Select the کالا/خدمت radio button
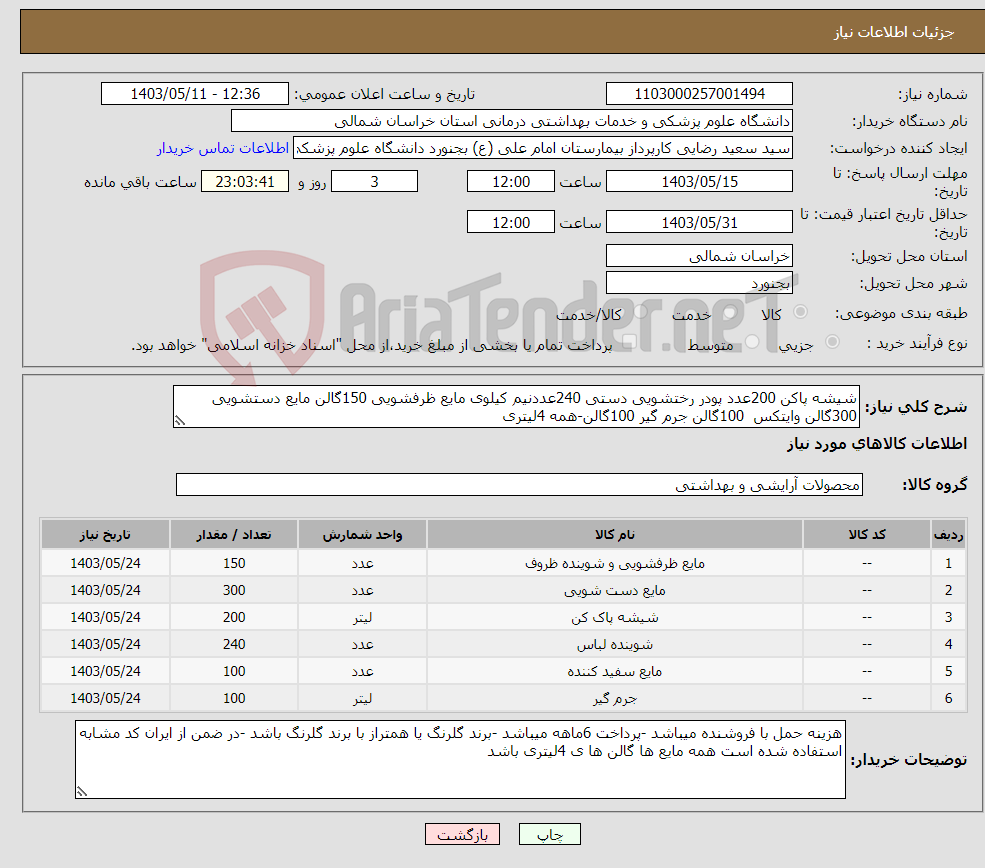The width and height of the screenshot is (985, 868). tap(640, 312)
